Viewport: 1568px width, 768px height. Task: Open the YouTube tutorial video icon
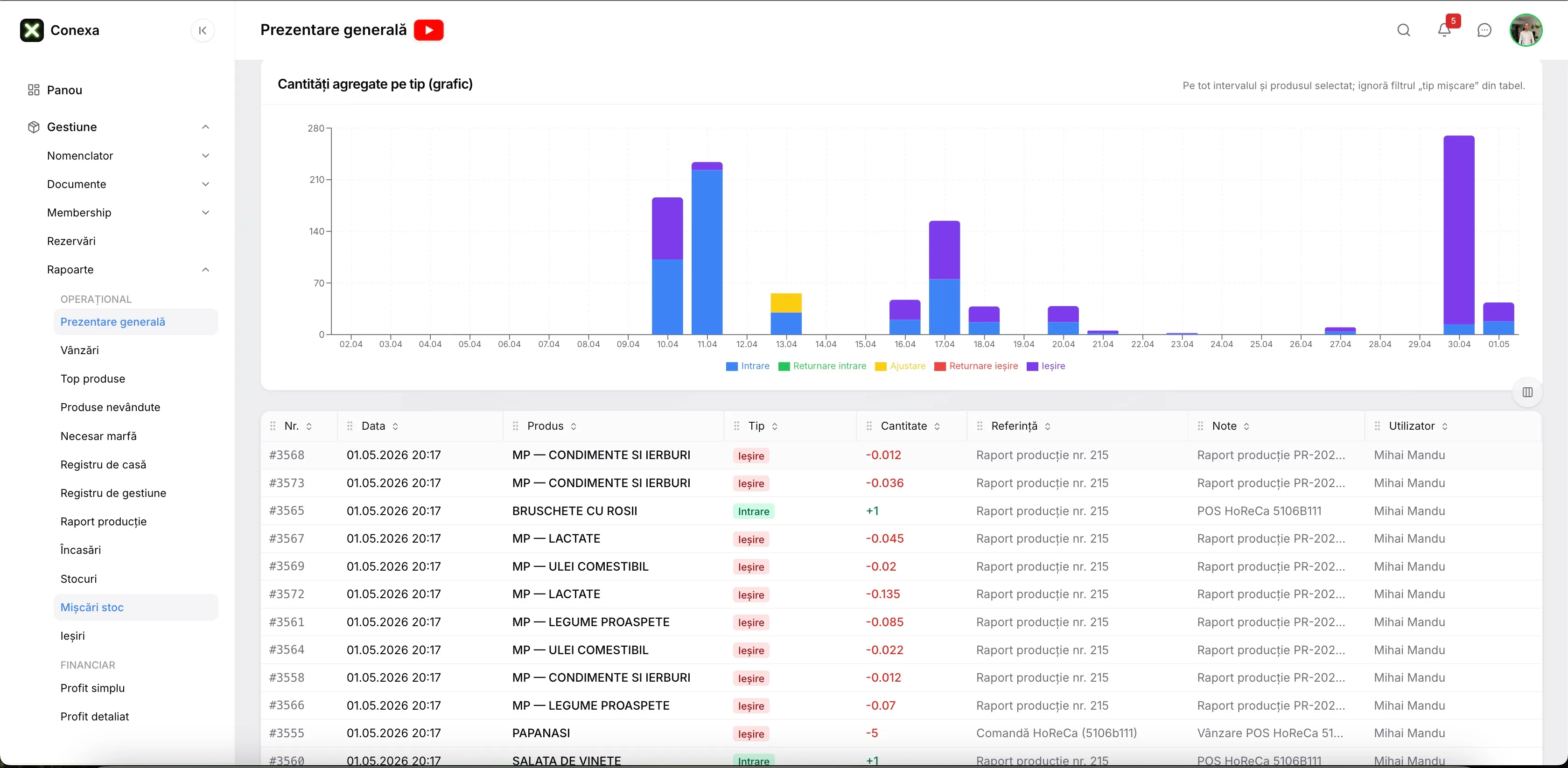click(428, 30)
